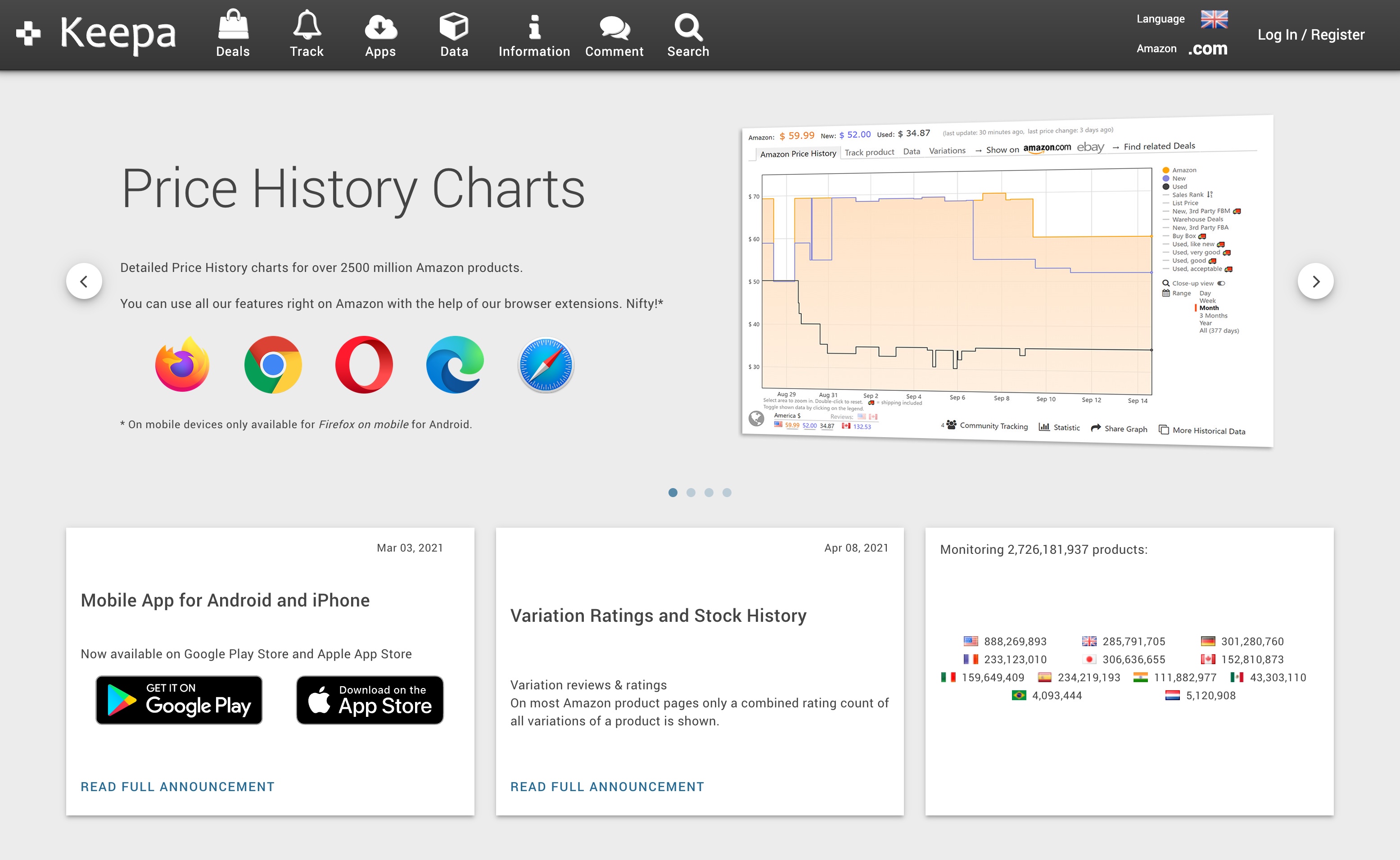Click the Italy flag beside 159,649,409
Screen dimensions: 1400x860
(948, 678)
